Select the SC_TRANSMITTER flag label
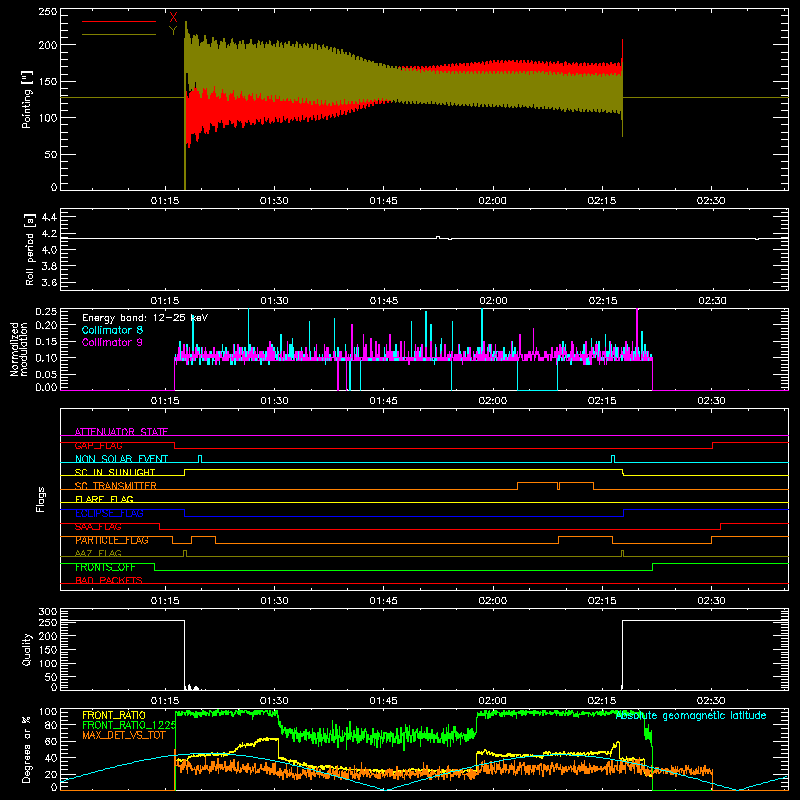 [116, 486]
